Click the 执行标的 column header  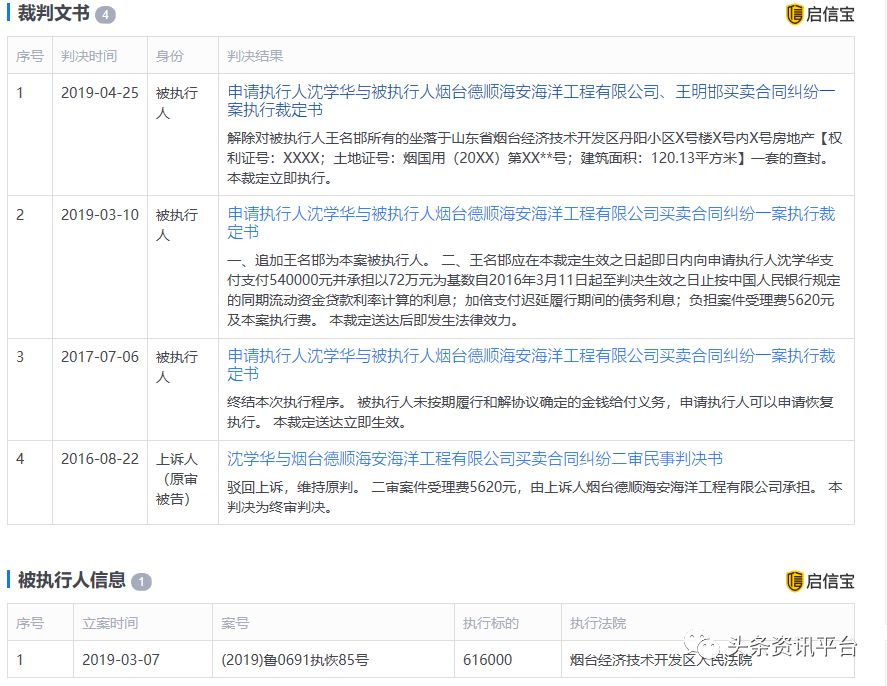pyautogui.click(x=490, y=623)
